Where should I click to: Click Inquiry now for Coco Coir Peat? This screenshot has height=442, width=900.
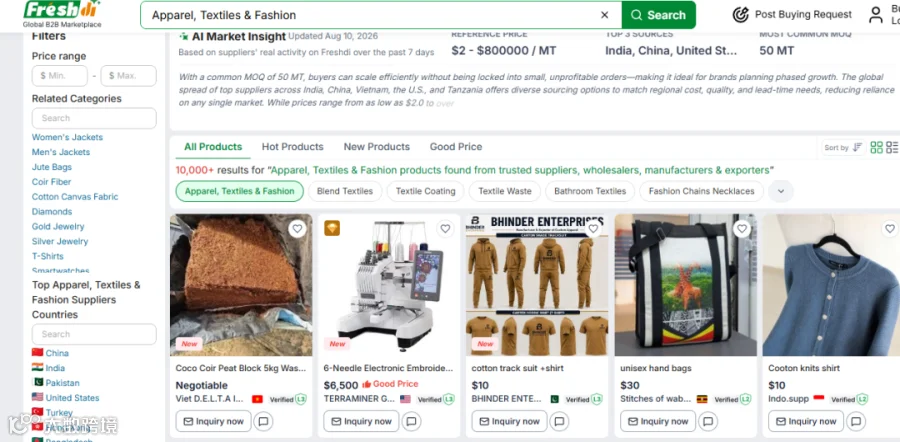pos(214,421)
